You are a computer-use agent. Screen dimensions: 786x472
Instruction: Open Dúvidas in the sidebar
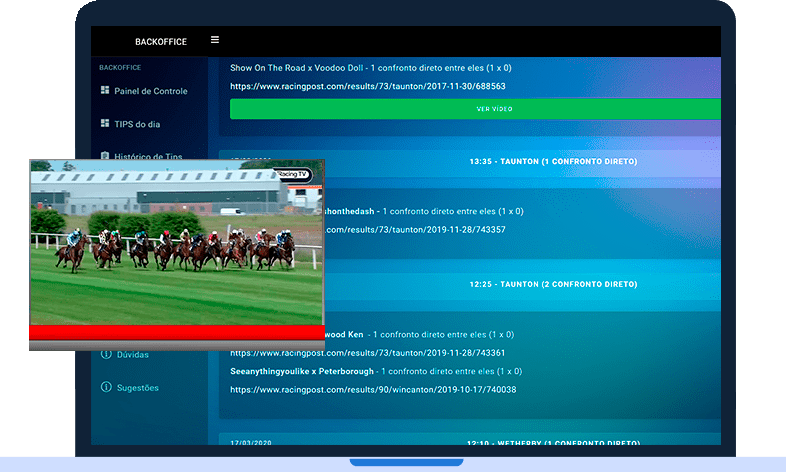pos(132,355)
